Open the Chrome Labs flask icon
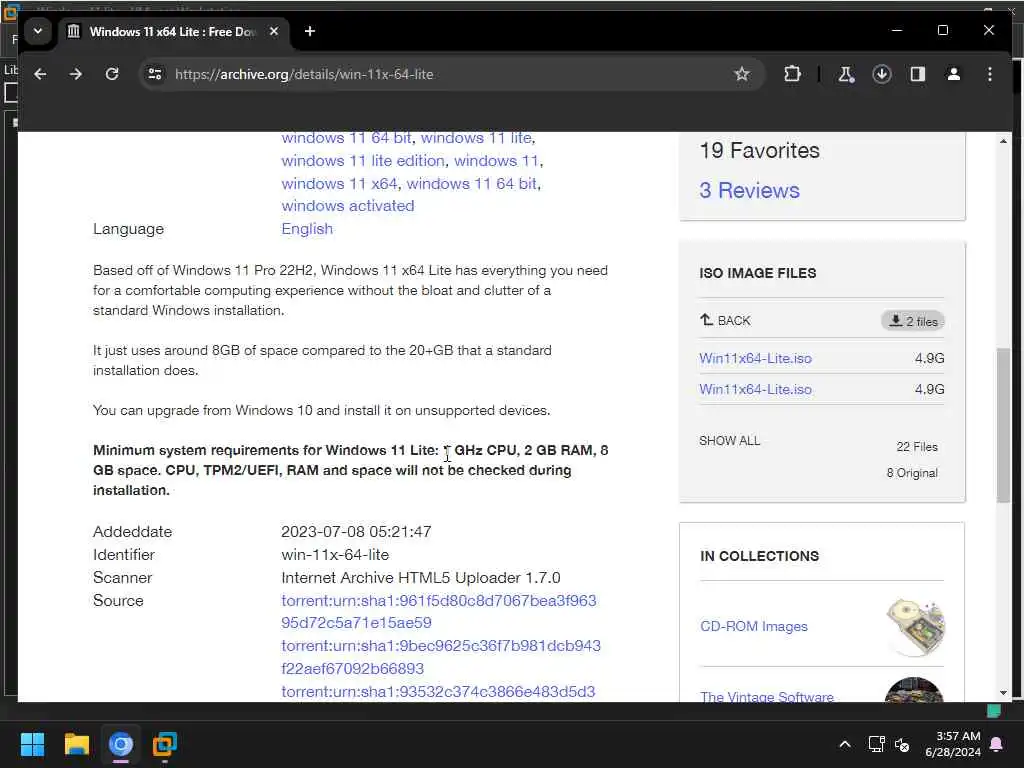Screen dimensions: 1024x768 click(846, 74)
